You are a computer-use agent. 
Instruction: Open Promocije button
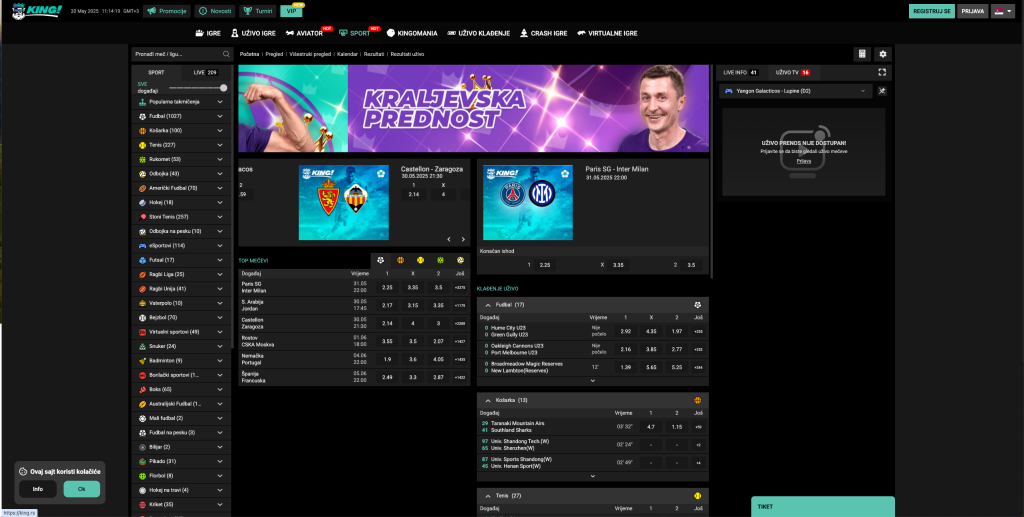click(167, 11)
